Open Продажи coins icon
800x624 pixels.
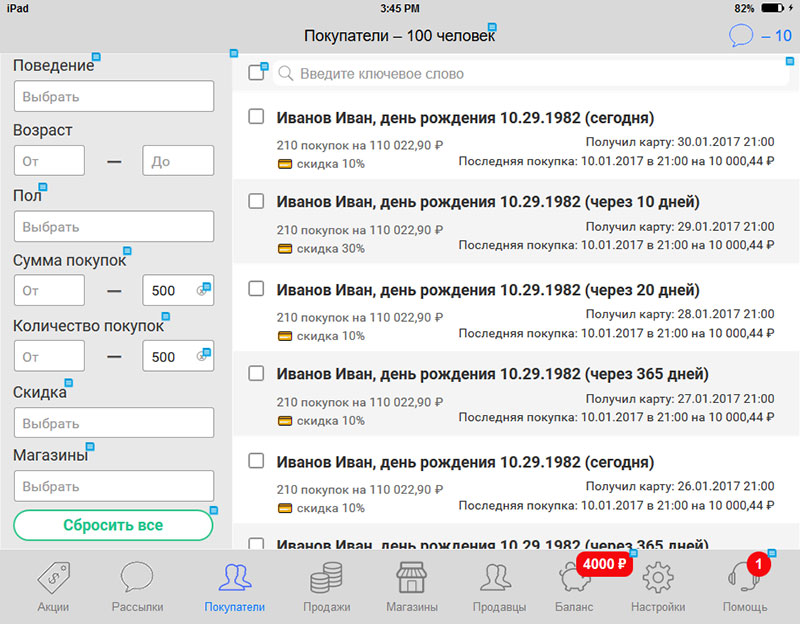[x=326, y=579]
